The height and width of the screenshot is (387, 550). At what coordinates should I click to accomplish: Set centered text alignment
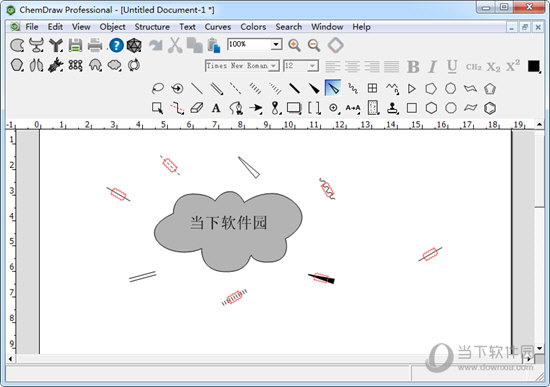coord(352,66)
